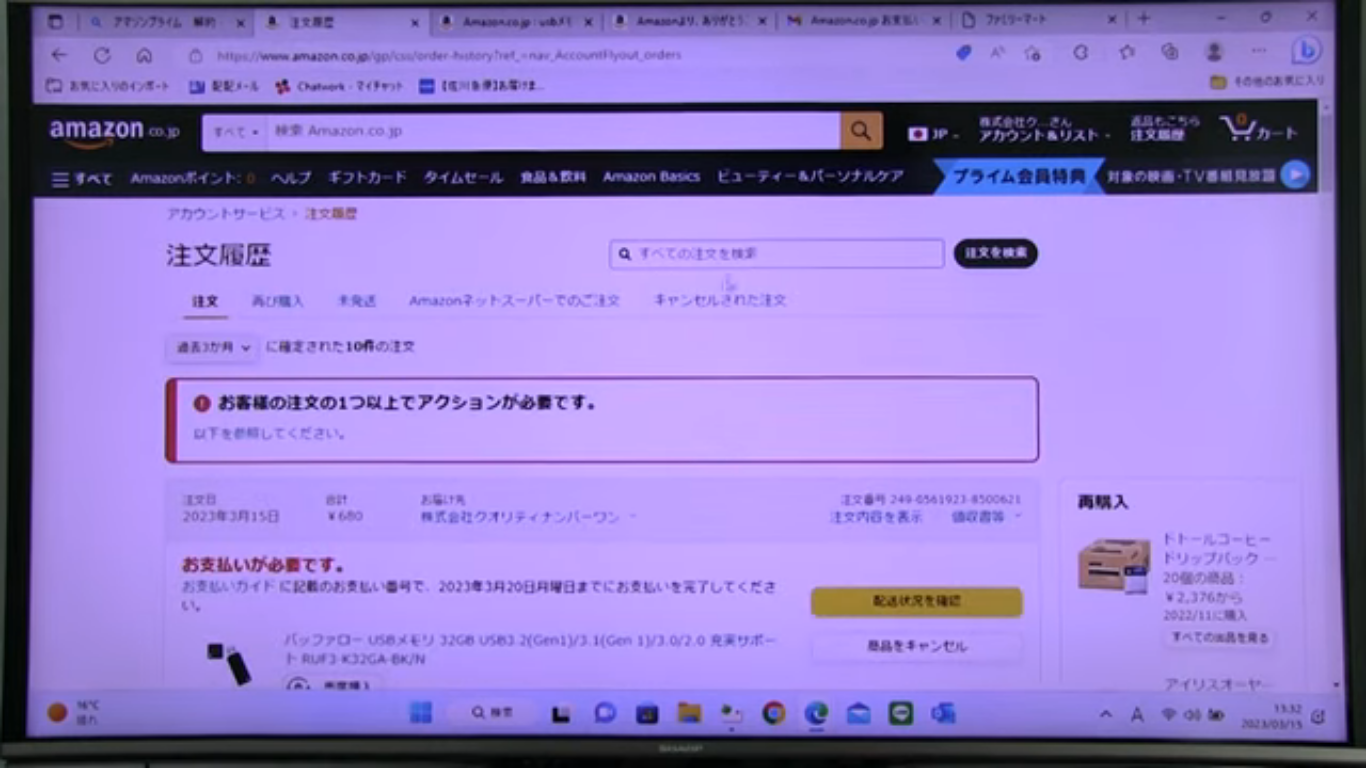Click the Amazon search input field
Image resolution: width=1366 pixels, height=768 pixels.
coord(554,132)
